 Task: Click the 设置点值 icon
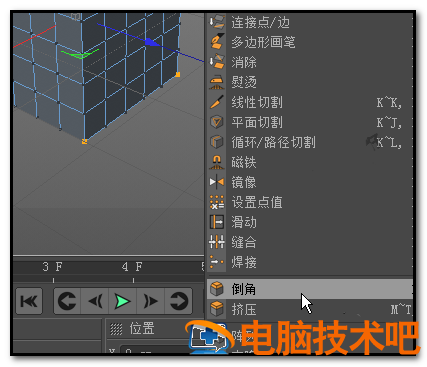click(x=217, y=202)
